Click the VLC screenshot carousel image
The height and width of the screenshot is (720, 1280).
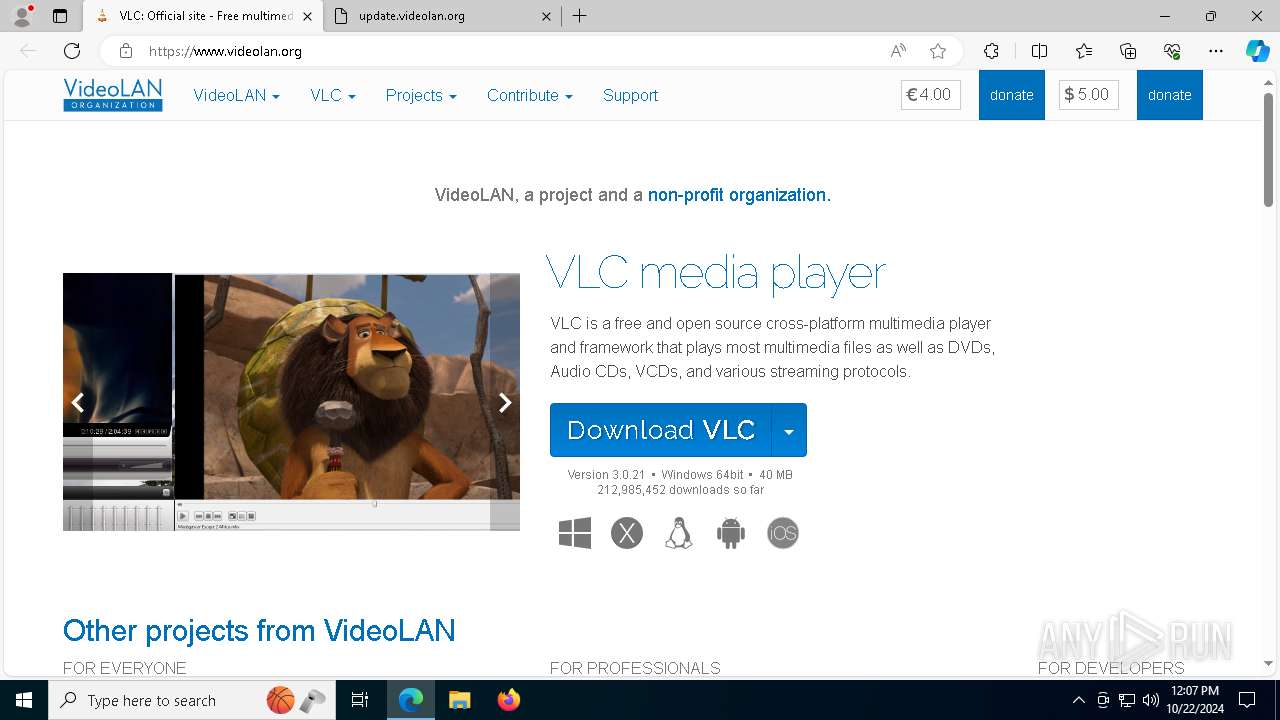291,402
